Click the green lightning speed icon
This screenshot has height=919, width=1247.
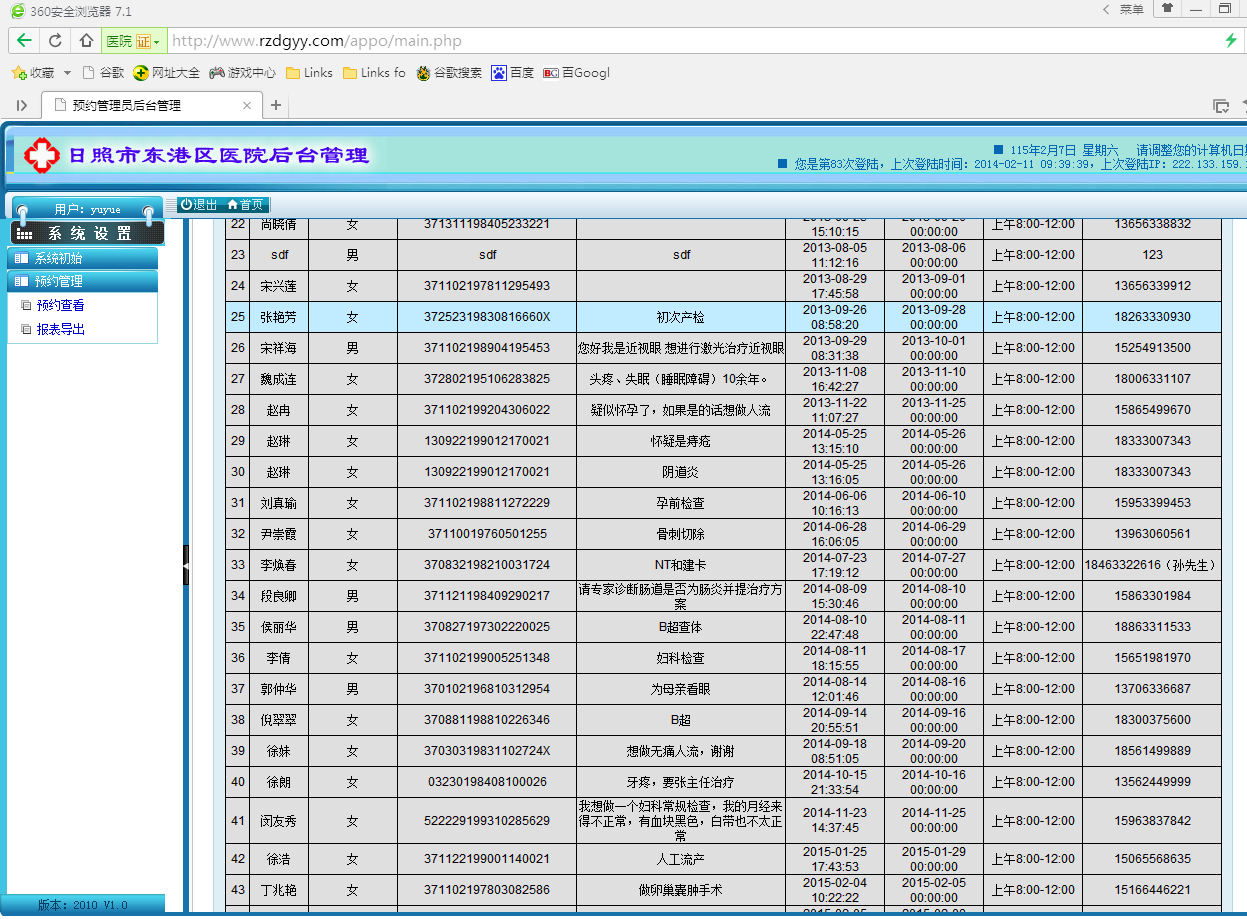pyautogui.click(x=1231, y=41)
